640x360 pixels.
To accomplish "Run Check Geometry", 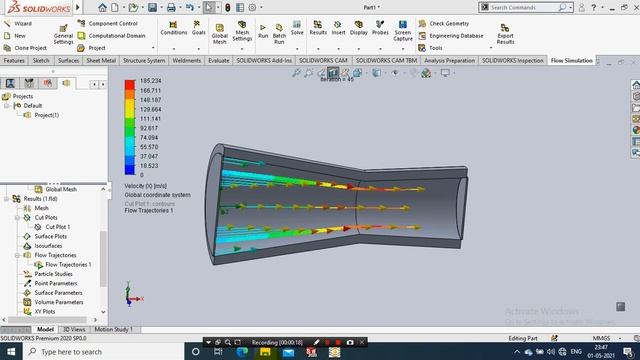I will (x=444, y=24).
